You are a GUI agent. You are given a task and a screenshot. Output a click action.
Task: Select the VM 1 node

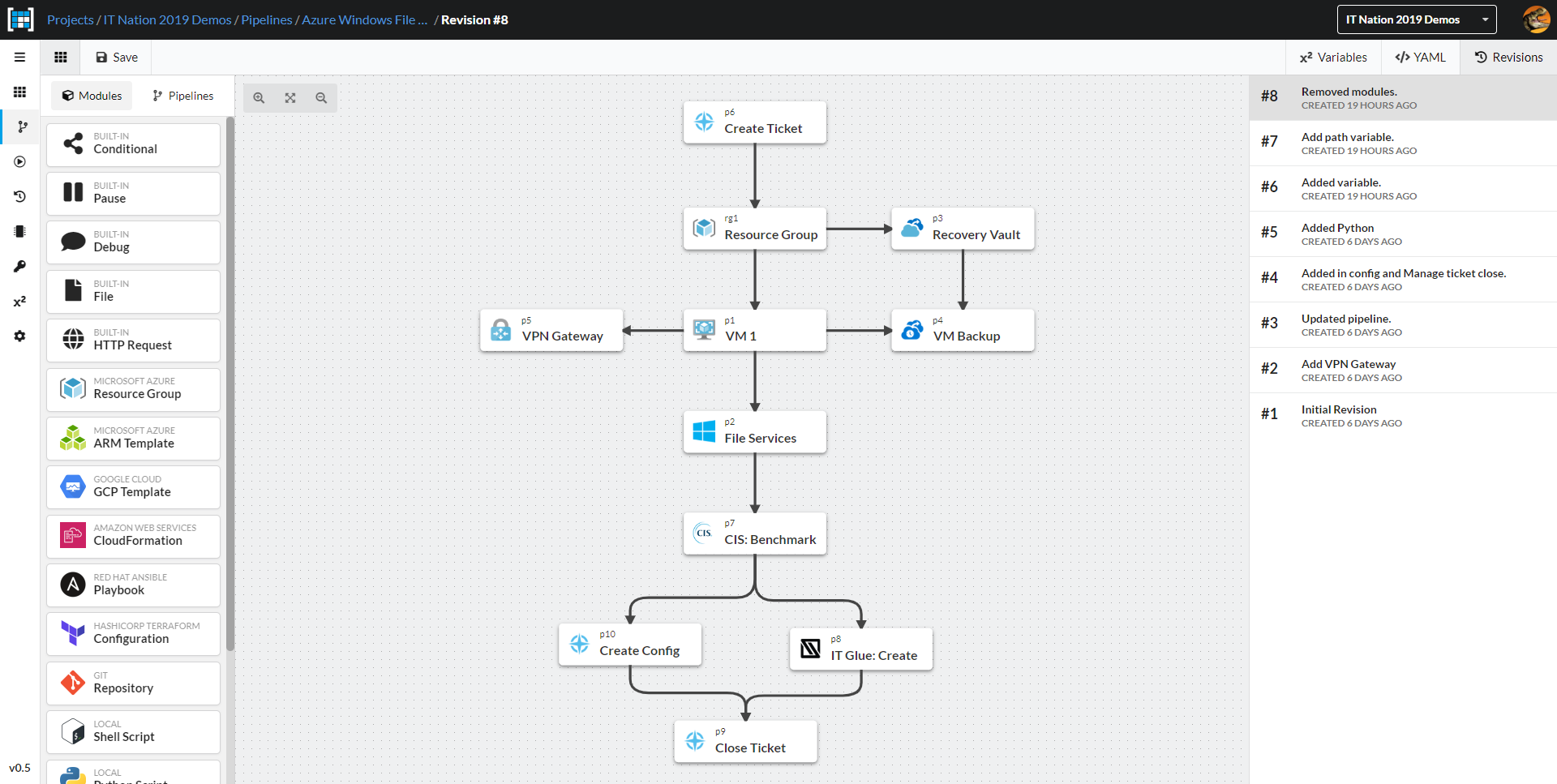coord(755,330)
